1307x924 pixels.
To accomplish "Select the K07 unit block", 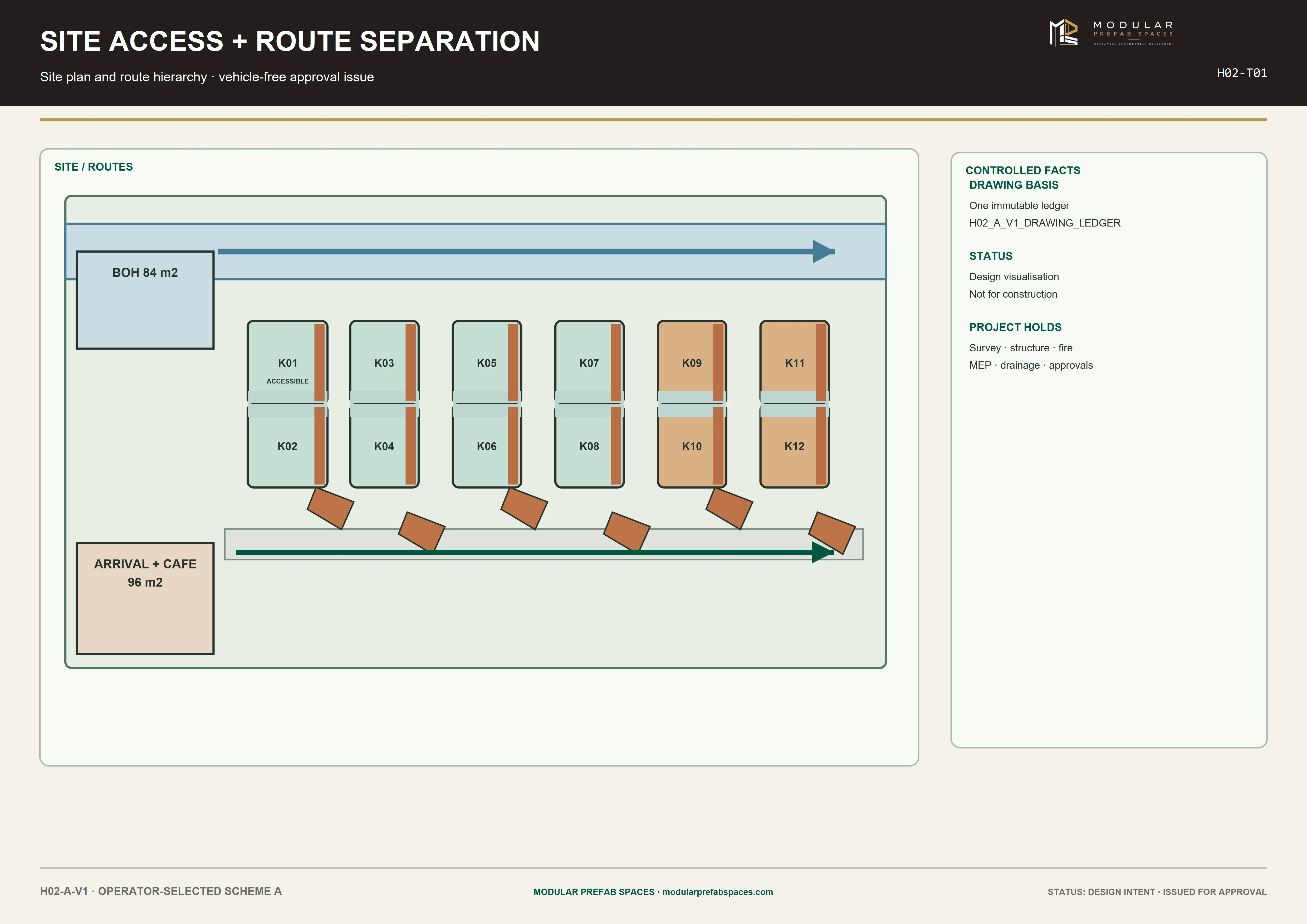I will pyautogui.click(x=589, y=361).
